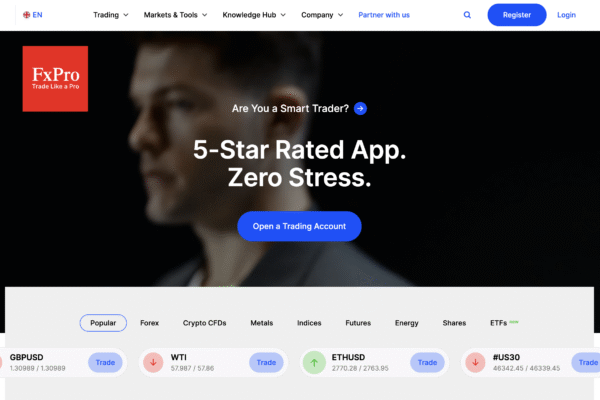
Task: Click the Register button
Action: (517, 15)
